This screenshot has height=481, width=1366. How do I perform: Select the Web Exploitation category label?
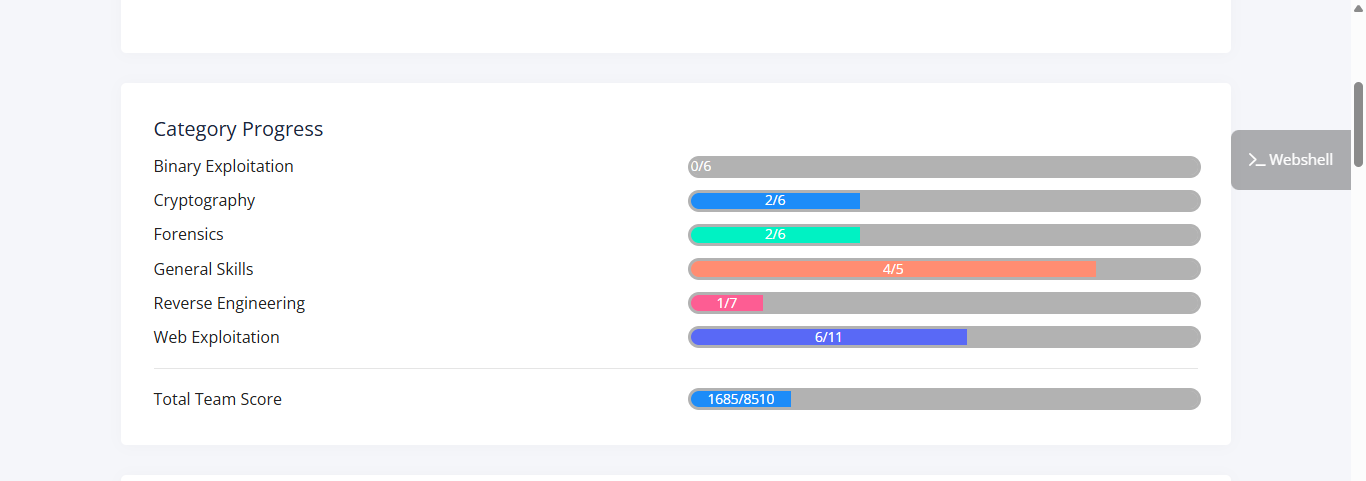[x=216, y=337]
